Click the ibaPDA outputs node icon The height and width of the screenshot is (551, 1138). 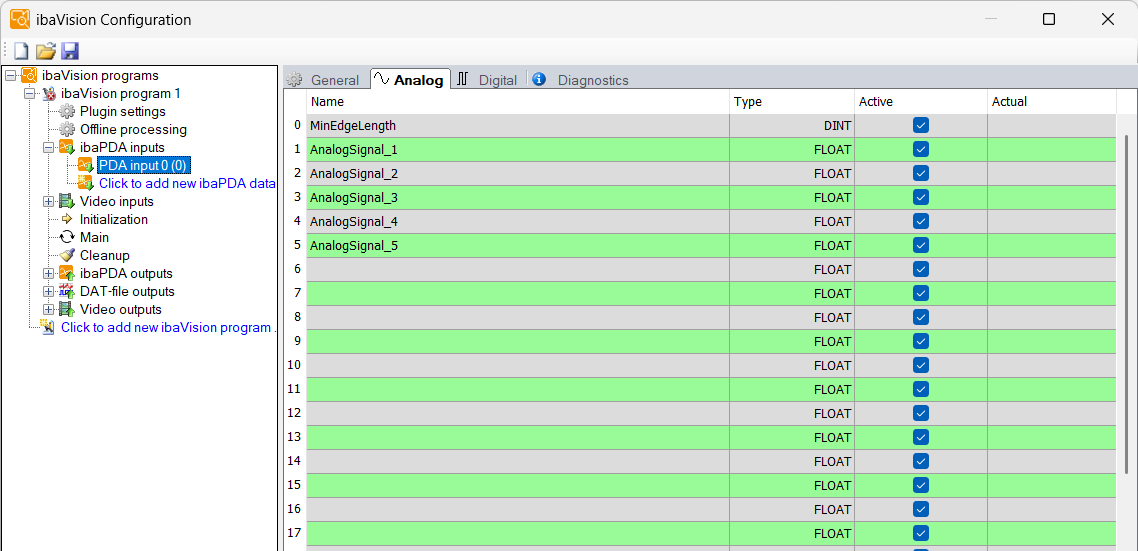coord(67,273)
